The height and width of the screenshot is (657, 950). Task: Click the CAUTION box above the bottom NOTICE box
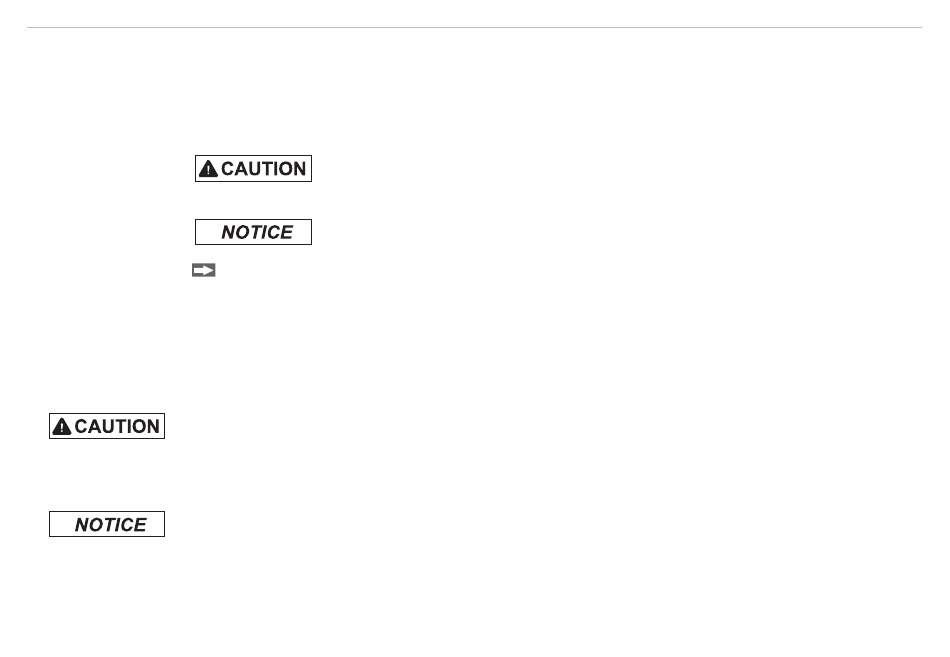107,426
